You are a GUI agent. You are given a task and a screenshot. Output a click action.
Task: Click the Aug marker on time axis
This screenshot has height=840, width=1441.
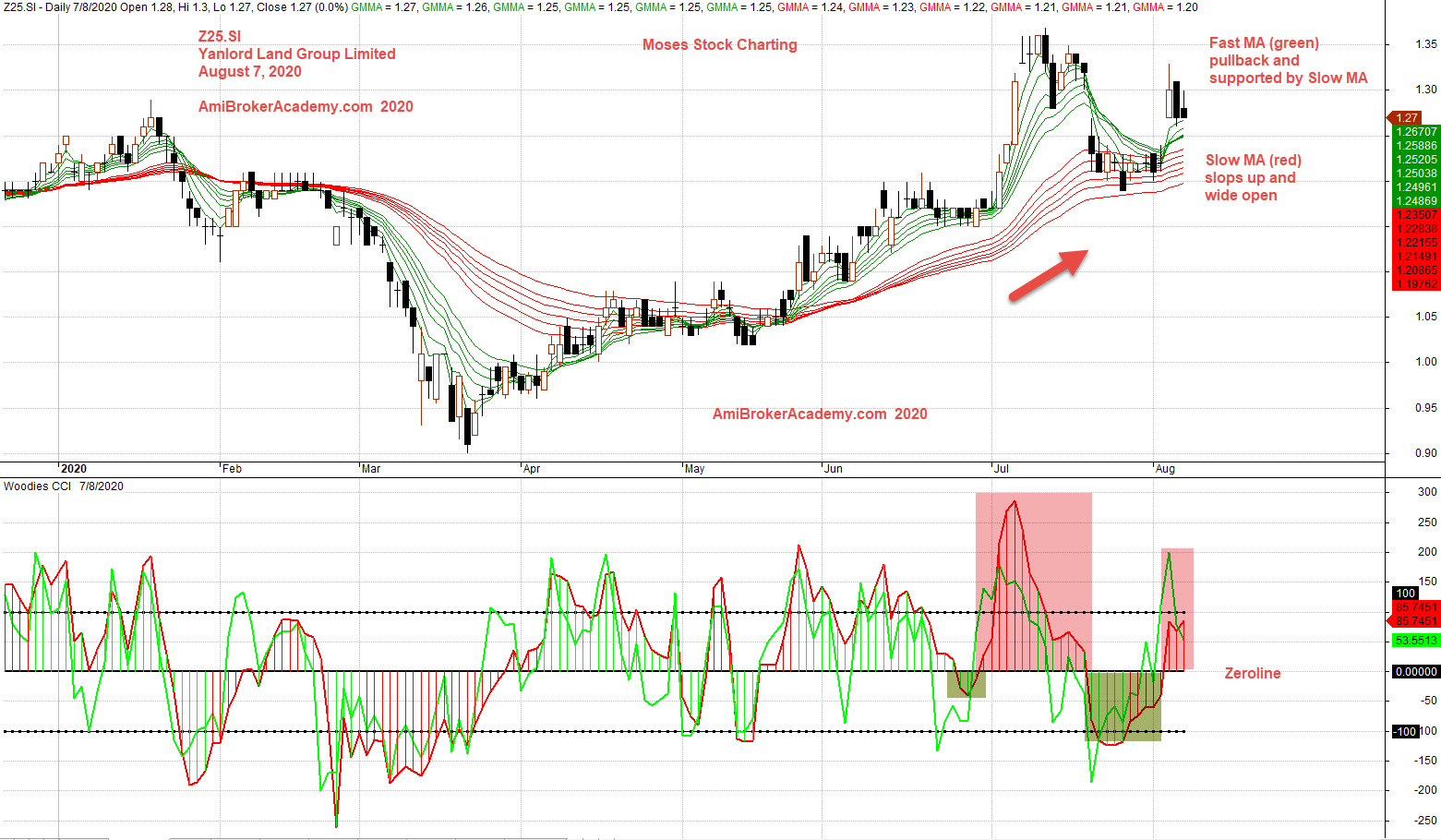pos(1166,469)
